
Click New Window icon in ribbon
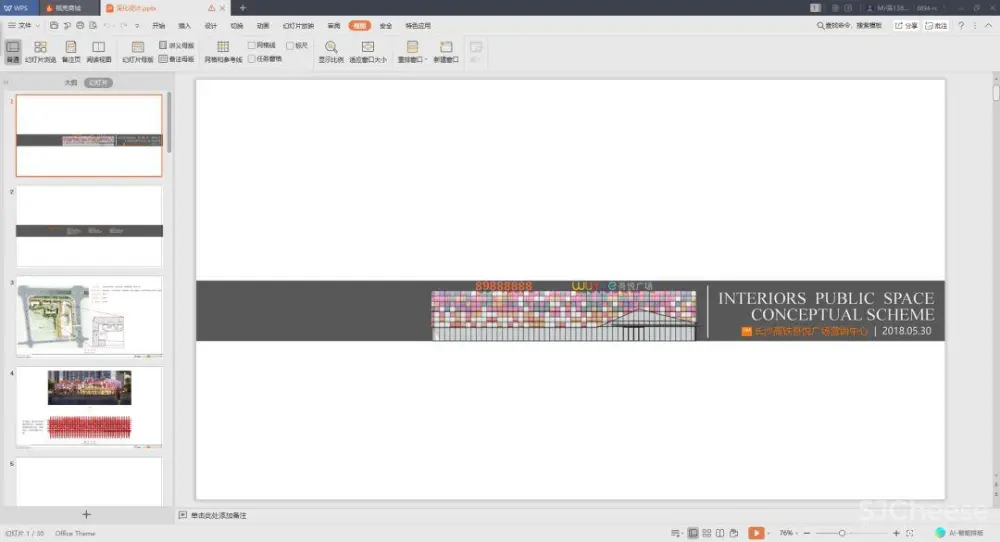point(446,51)
